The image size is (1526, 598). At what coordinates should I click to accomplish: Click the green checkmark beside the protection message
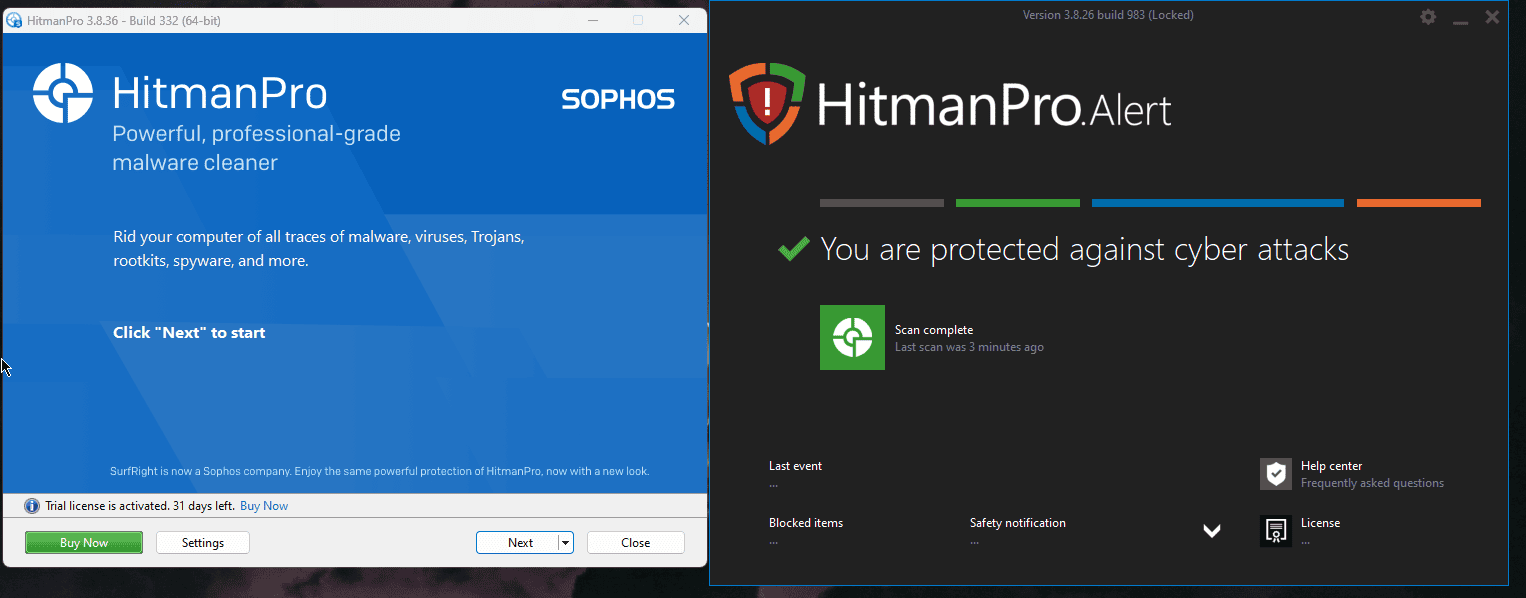[x=792, y=249]
